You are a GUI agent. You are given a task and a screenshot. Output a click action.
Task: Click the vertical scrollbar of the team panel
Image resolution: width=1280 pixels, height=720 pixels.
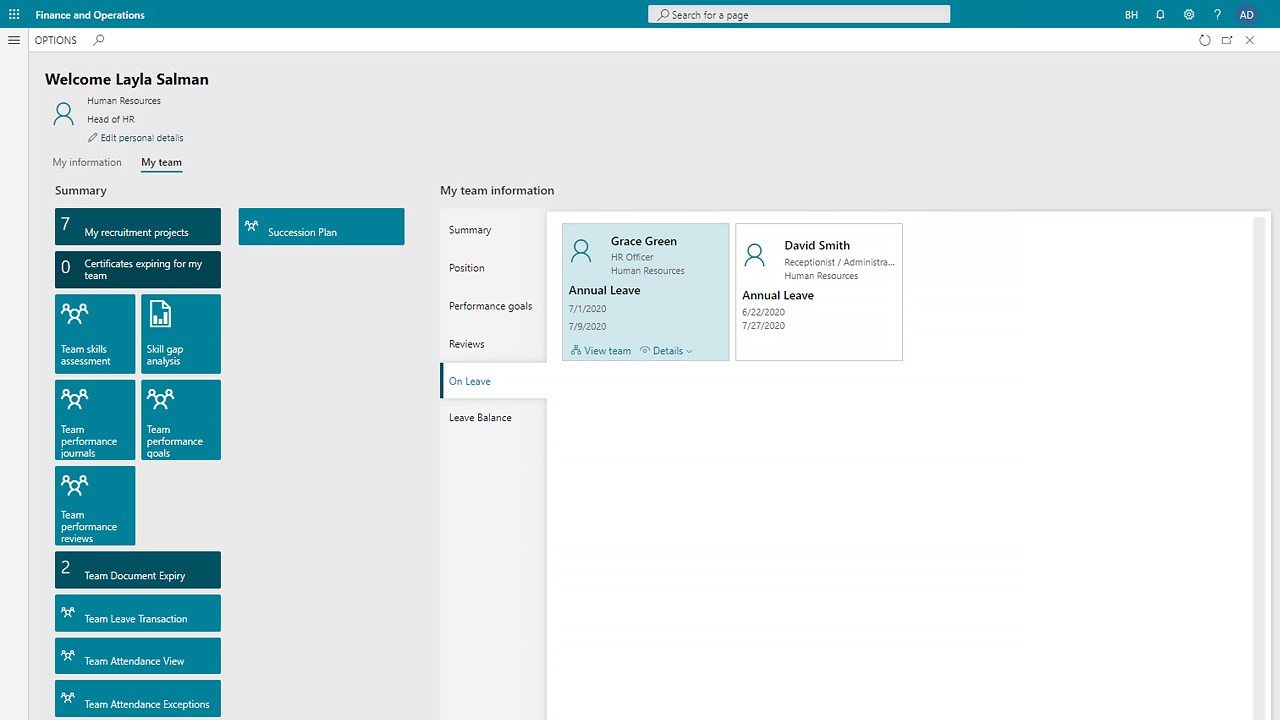point(1257,468)
